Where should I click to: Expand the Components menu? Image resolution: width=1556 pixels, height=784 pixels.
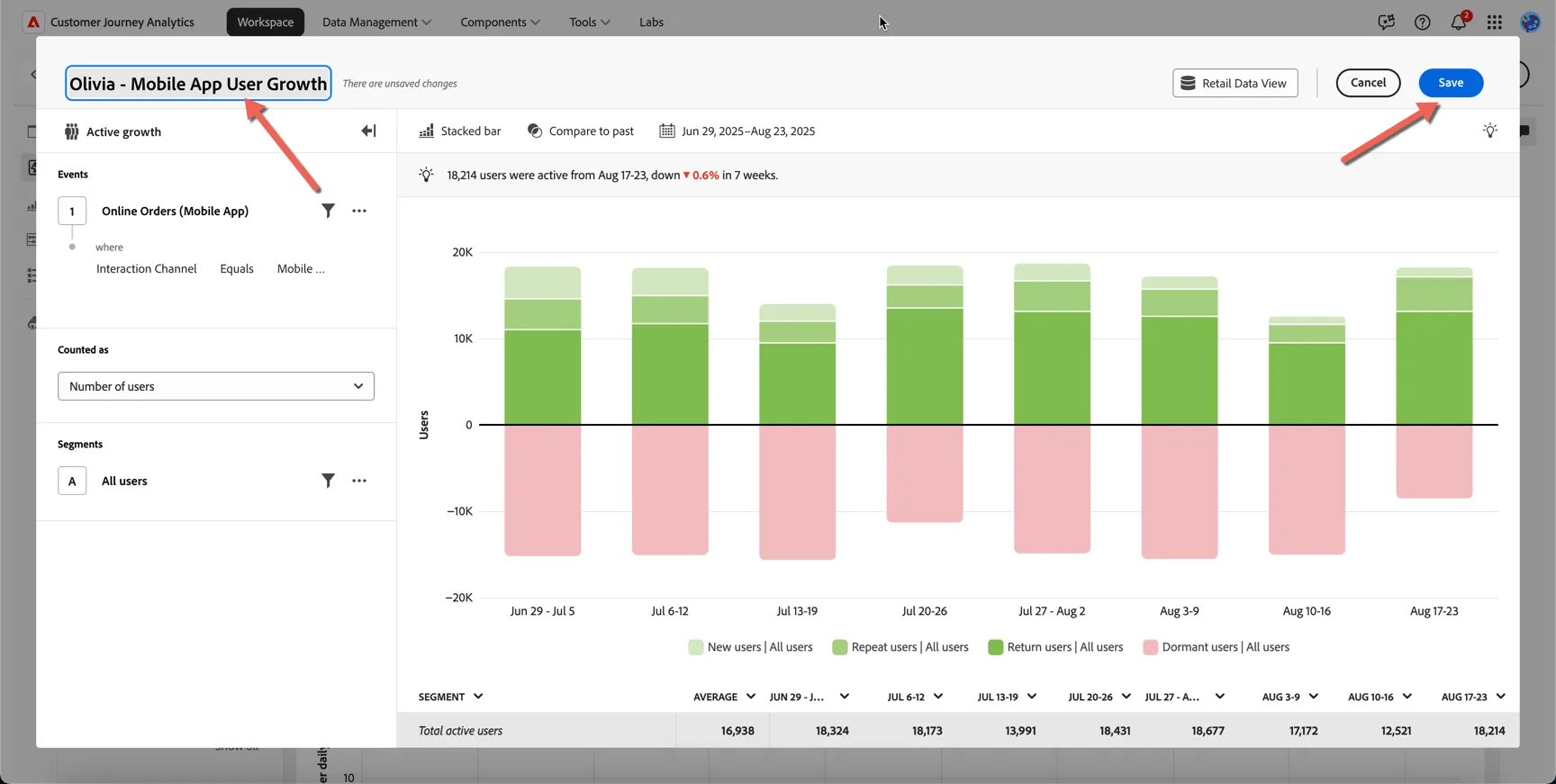click(x=500, y=22)
